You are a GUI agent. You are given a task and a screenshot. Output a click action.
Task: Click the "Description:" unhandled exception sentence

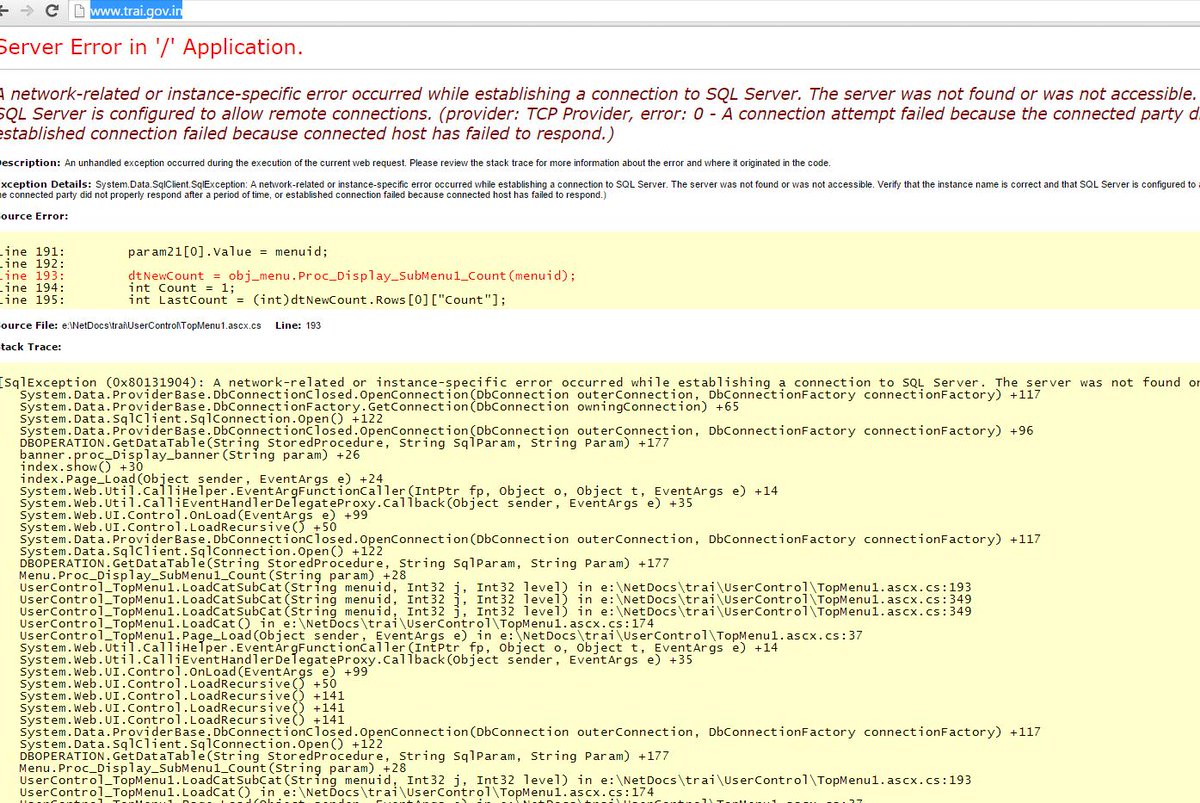click(414, 163)
